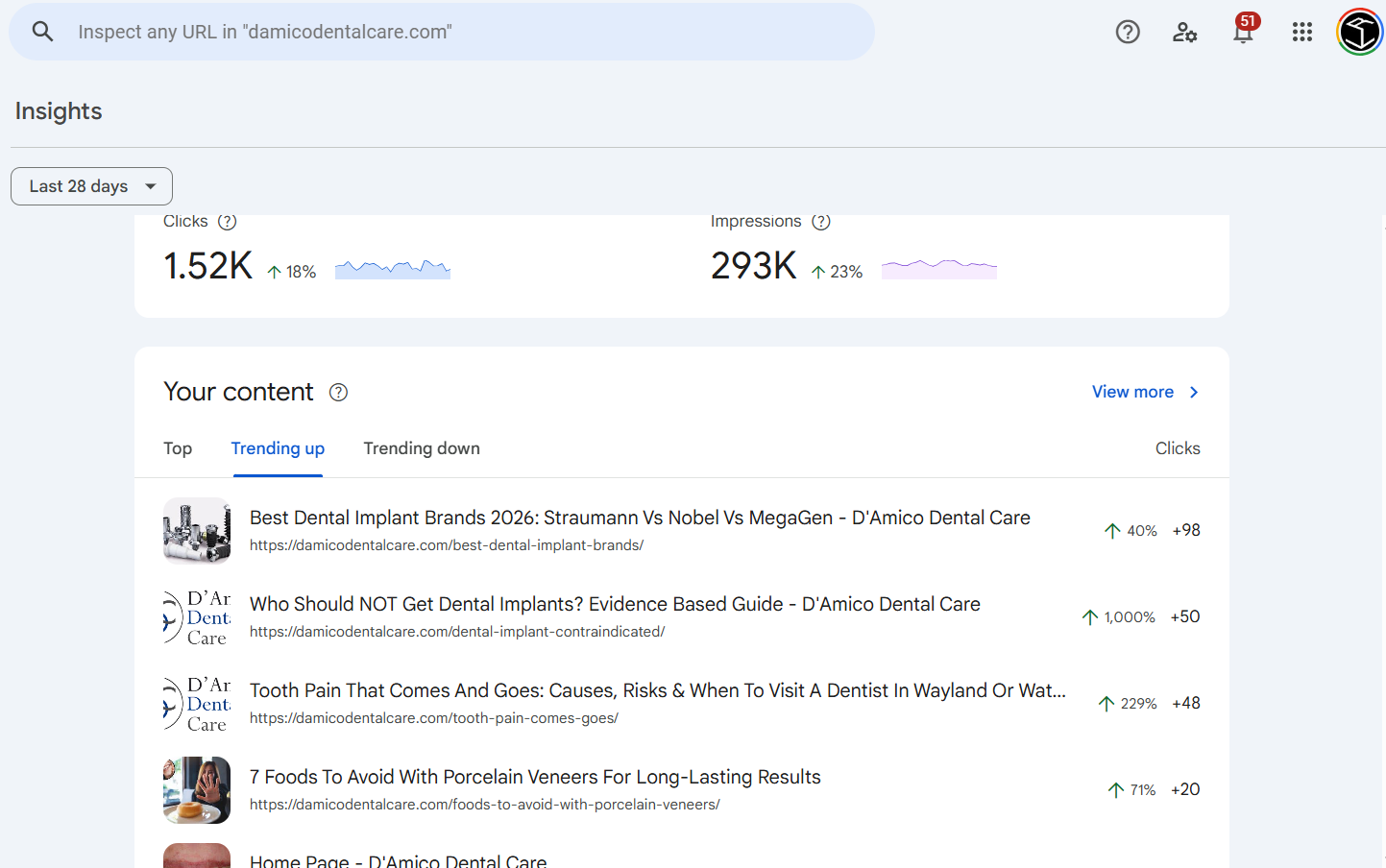Click the porcelain veneers foods thumbnail
Screen dimensions: 1386x868
197,789
